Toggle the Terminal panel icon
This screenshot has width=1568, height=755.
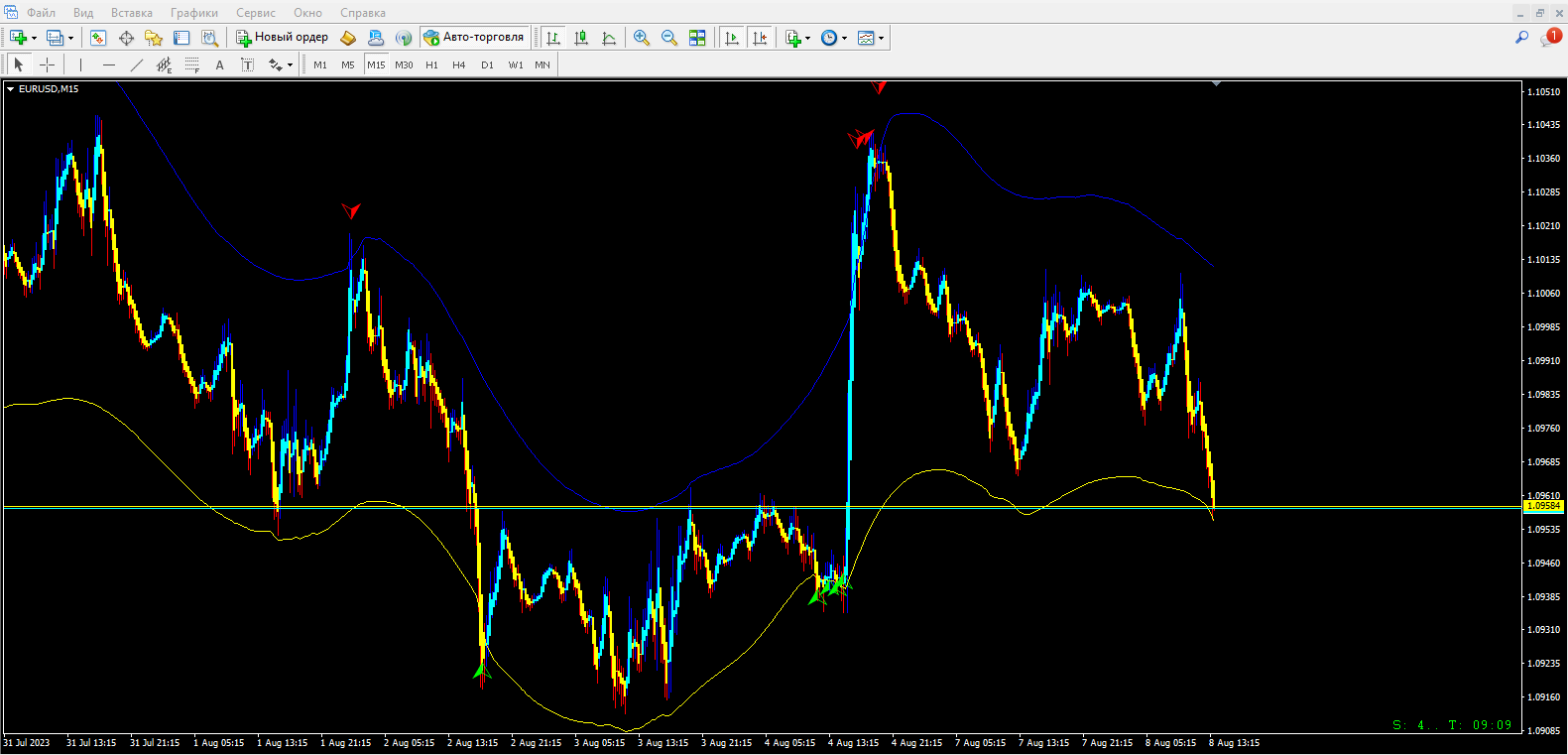[x=181, y=38]
